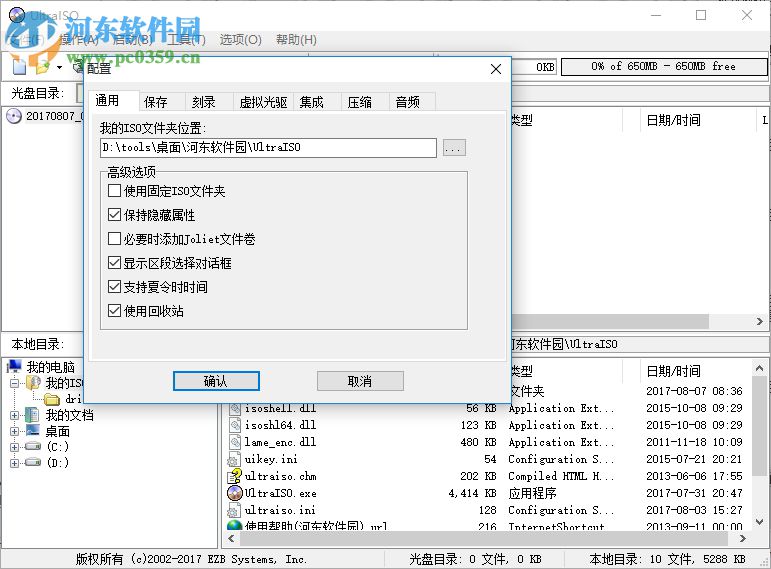
Task: Click the 使用帮助 url shortcut icon
Action: coord(235,525)
